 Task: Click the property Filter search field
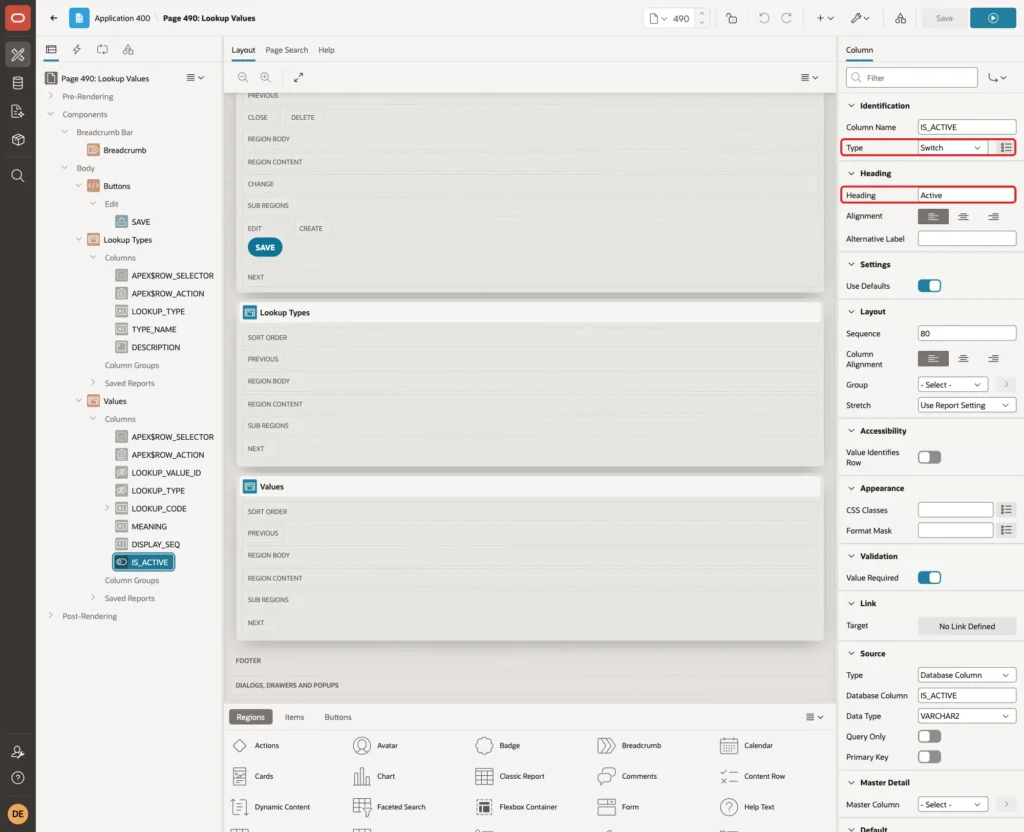(912, 78)
